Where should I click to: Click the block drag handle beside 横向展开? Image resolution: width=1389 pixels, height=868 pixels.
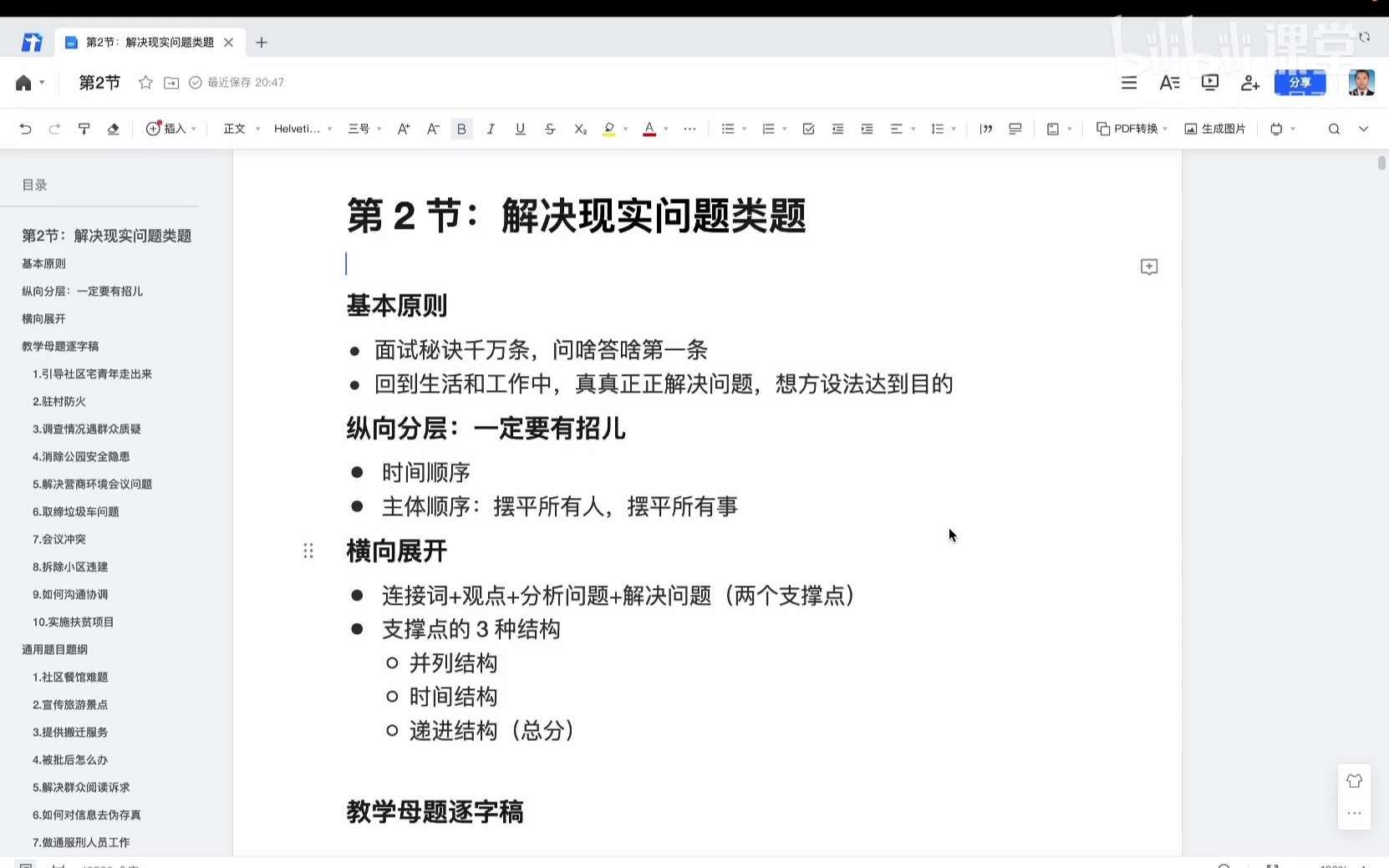click(x=308, y=551)
